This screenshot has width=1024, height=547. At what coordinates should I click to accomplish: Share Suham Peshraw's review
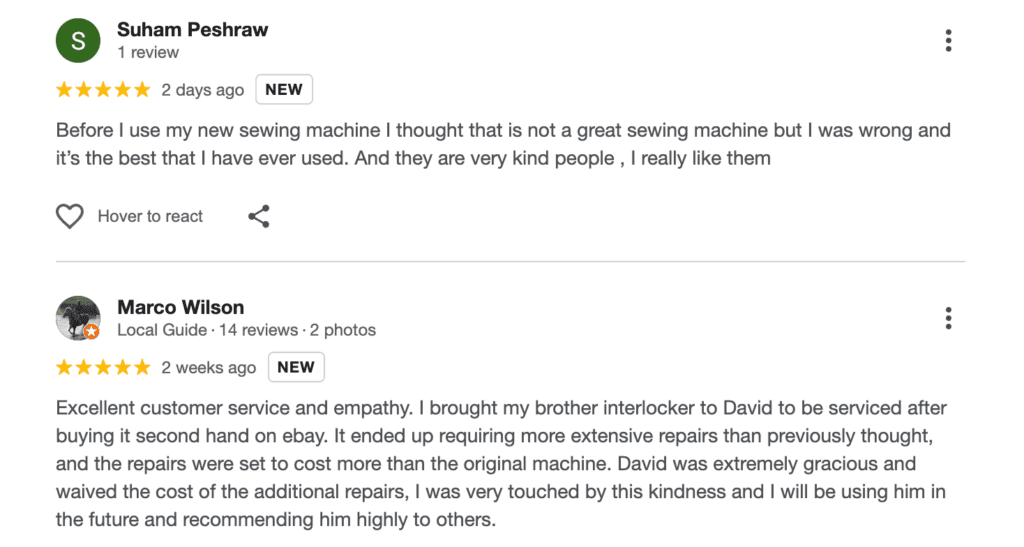(x=259, y=216)
